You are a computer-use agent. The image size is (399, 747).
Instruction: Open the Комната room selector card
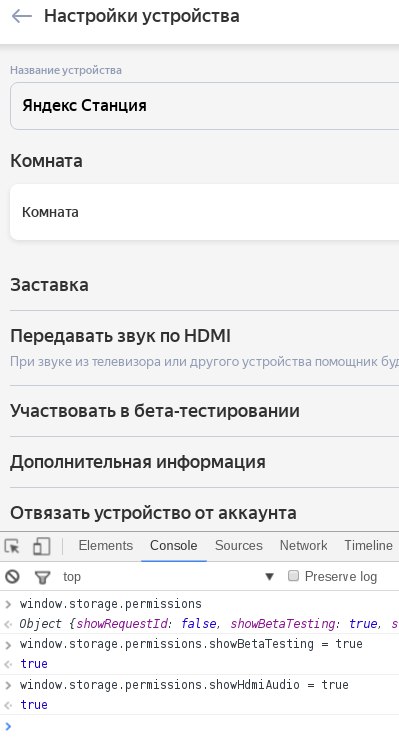[x=204, y=212]
